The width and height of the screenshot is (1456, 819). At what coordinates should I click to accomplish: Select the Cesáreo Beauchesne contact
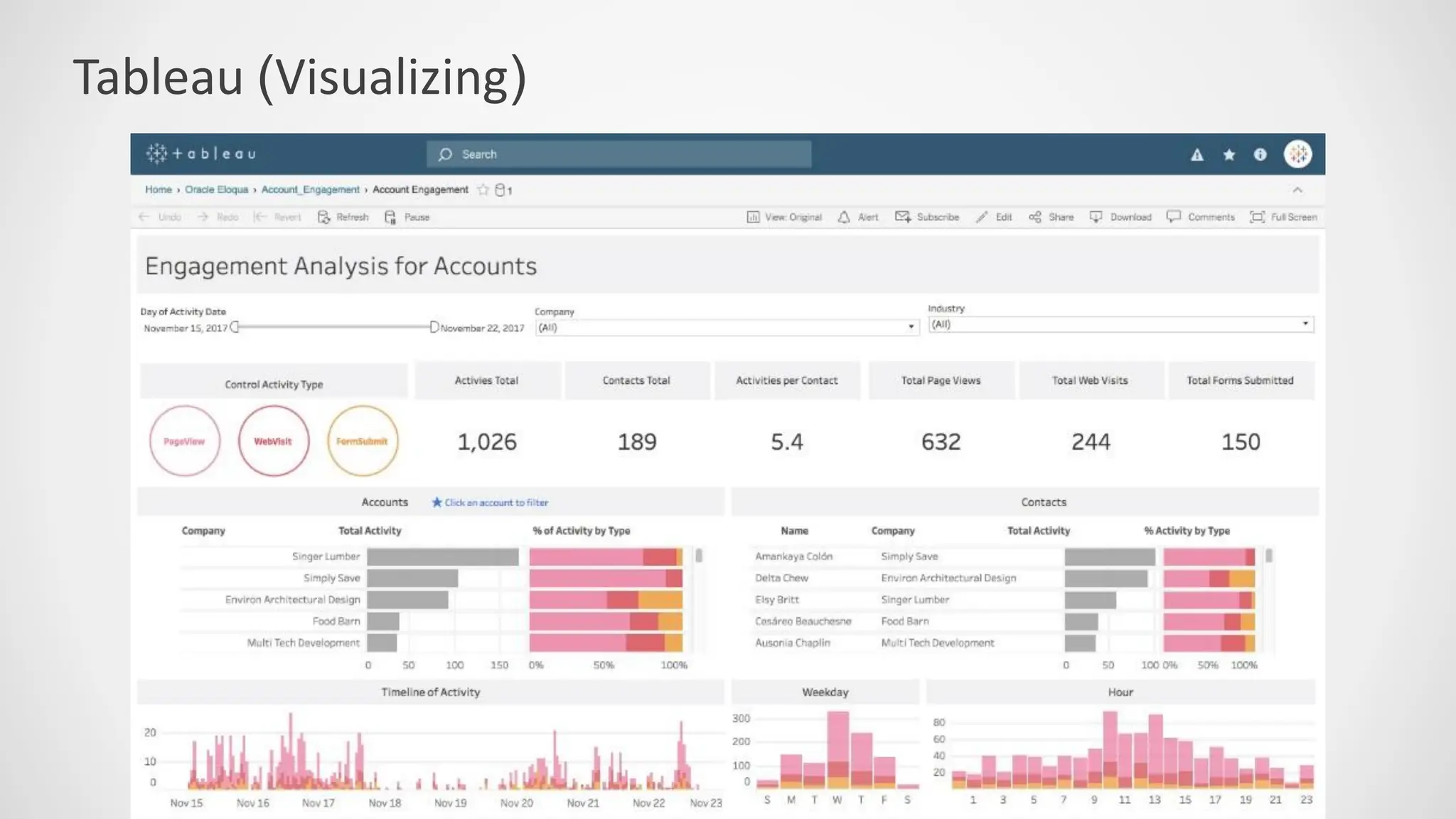point(803,621)
